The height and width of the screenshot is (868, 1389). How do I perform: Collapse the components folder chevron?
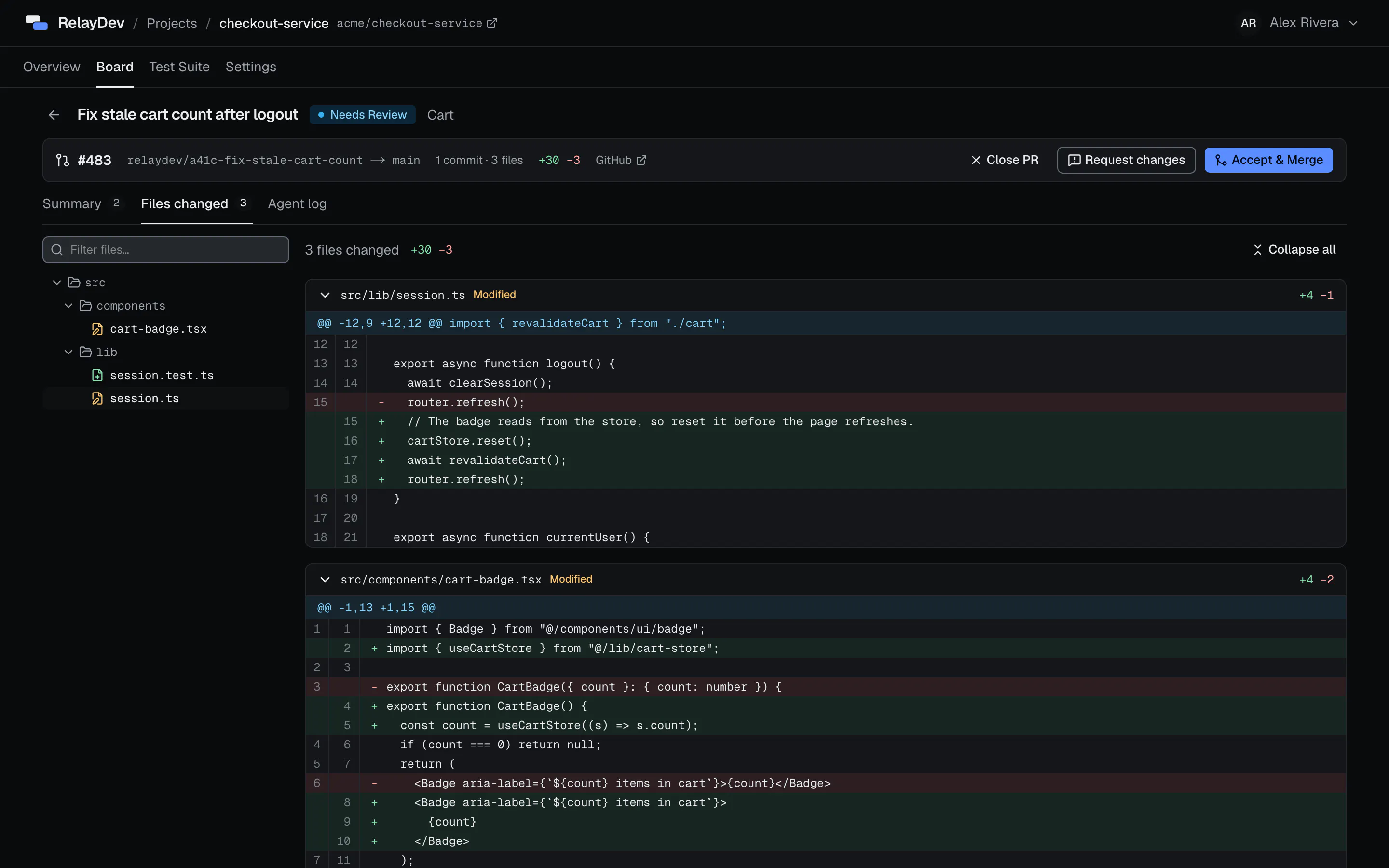(x=68, y=306)
